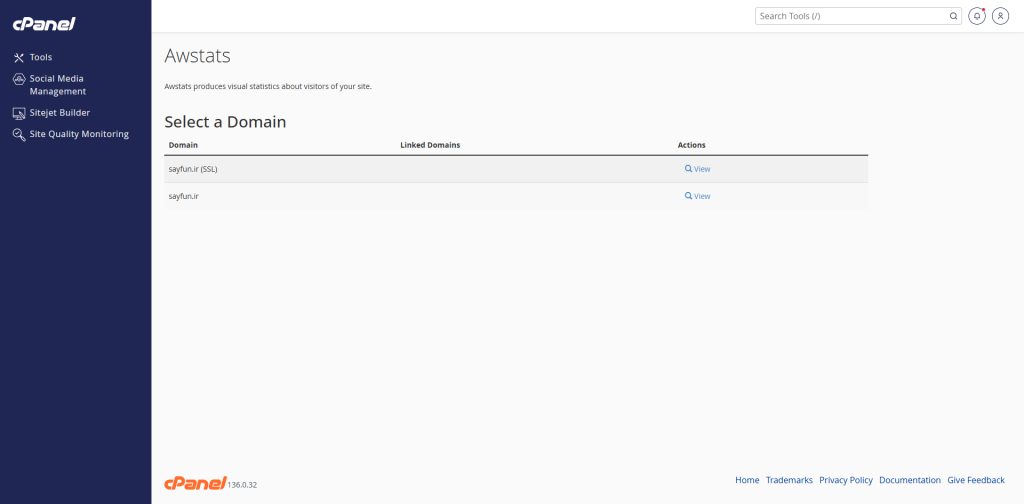Focus the Search Tools input field
1024x504 pixels.
[852, 16]
